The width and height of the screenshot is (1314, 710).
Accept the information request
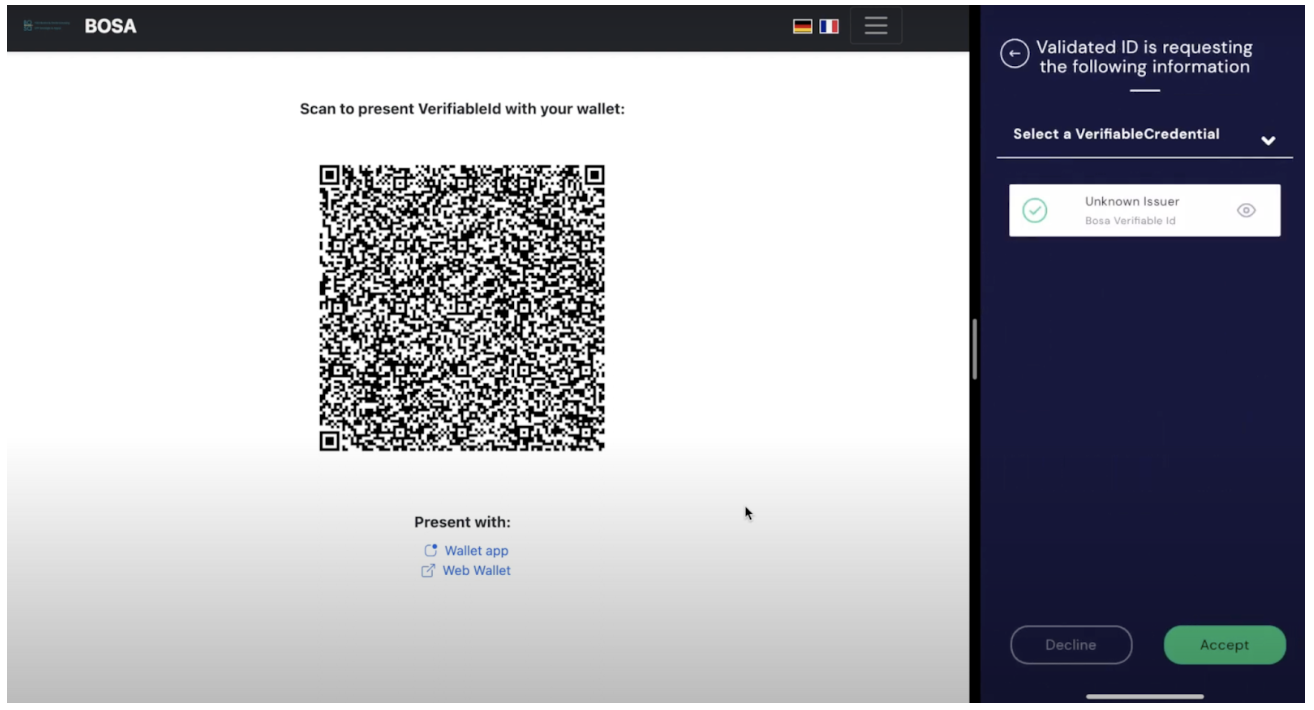click(x=1225, y=645)
